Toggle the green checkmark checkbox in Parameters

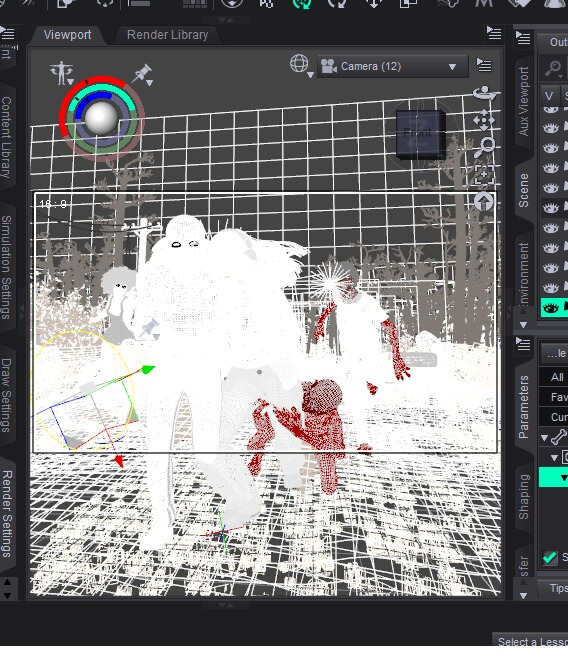[x=550, y=557]
